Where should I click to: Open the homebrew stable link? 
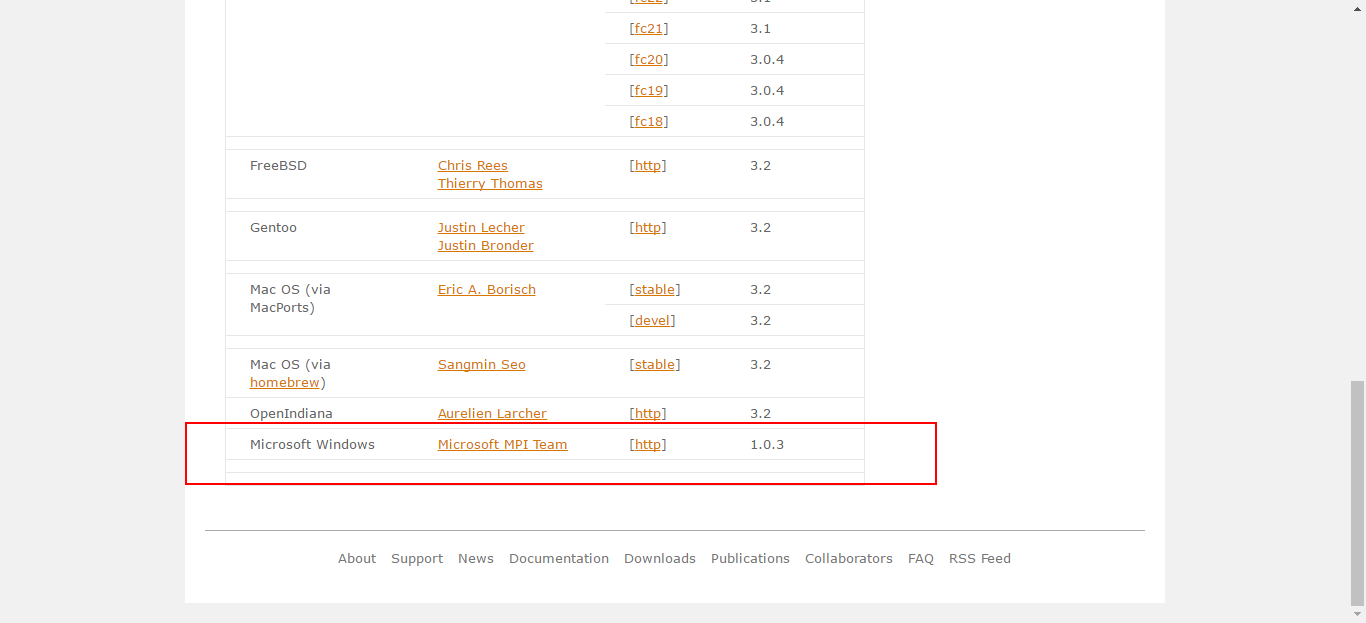point(655,364)
